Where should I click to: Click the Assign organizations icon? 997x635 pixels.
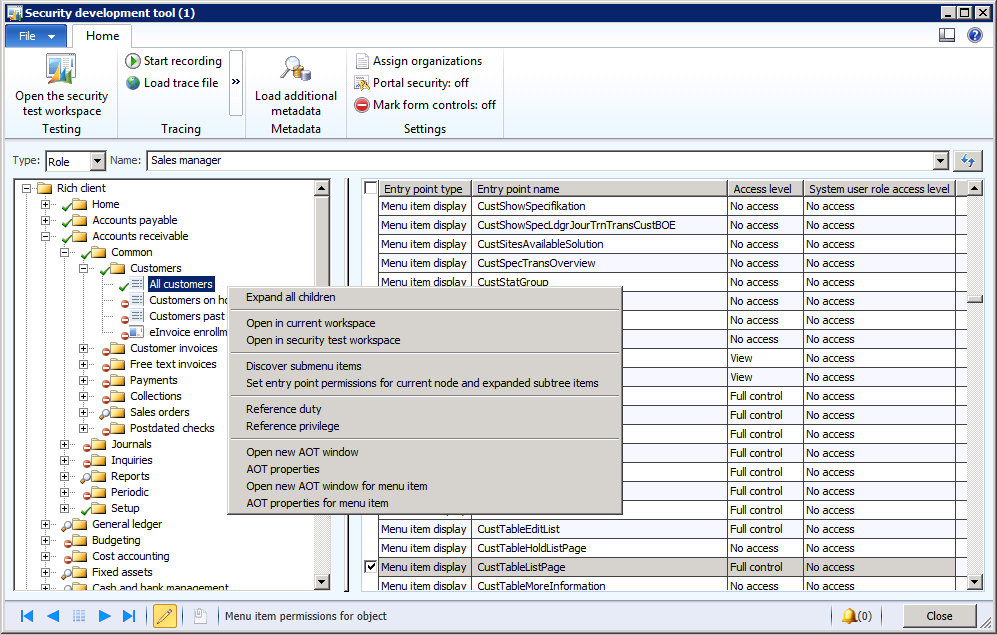pyautogui.click(x=362, y=60)
